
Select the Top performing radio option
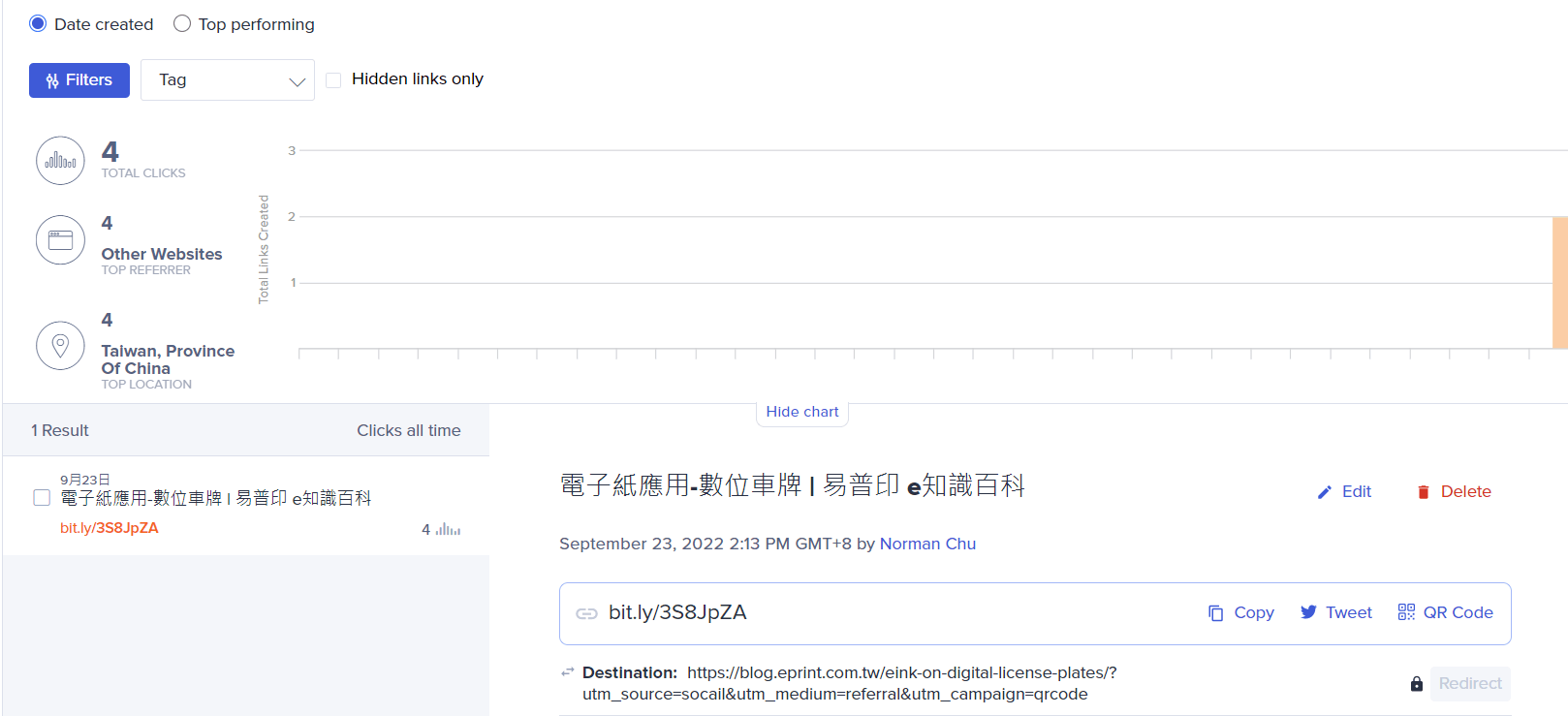click(x=182, y=24)
